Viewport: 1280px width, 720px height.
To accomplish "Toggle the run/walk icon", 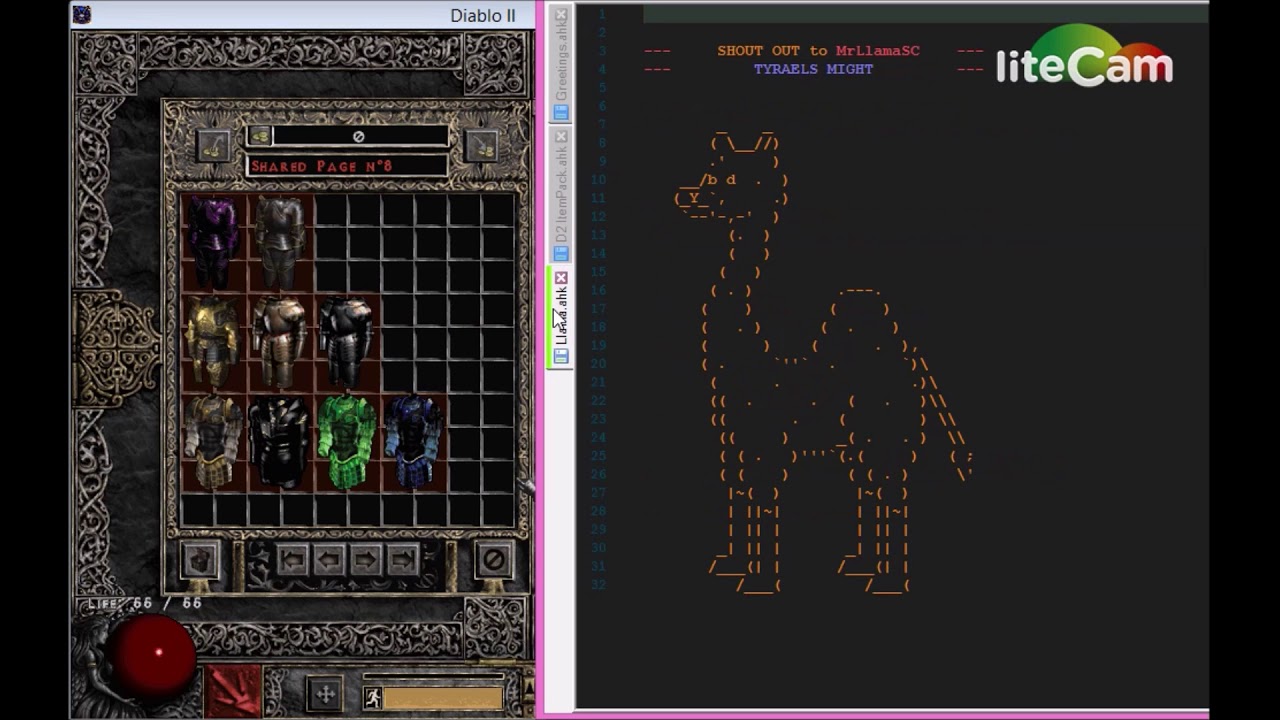I will tap(373, 698).
